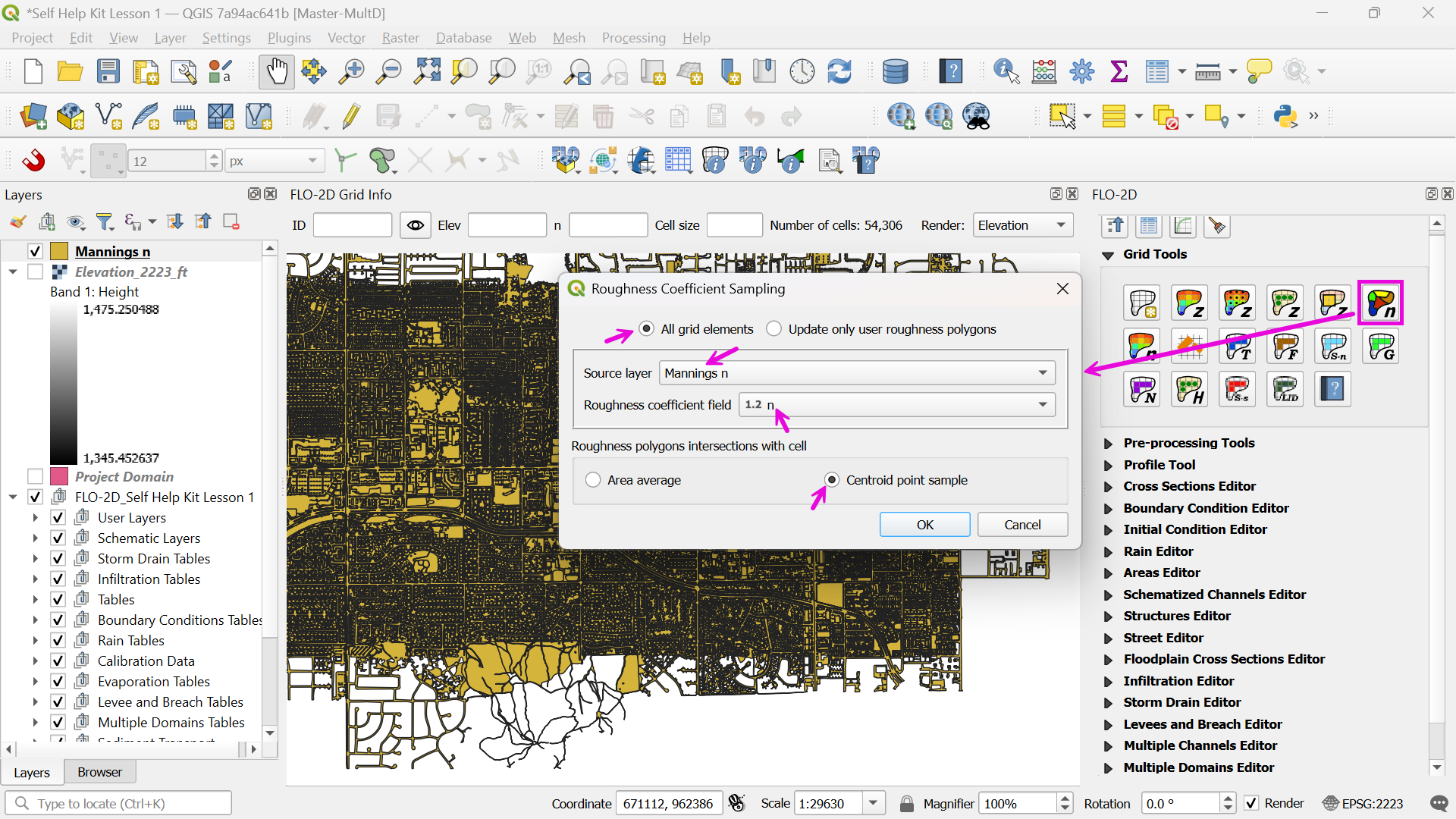Click OK in Roughness Coefficient Sampling dialog
The width and height of the screenshot is (1456, 819).
pos(924,525)
